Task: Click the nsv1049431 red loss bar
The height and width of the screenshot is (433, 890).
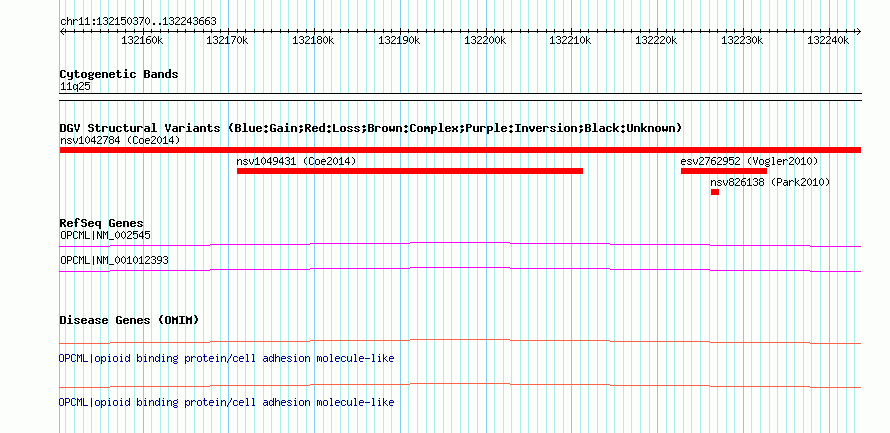Action: point(410,171)
